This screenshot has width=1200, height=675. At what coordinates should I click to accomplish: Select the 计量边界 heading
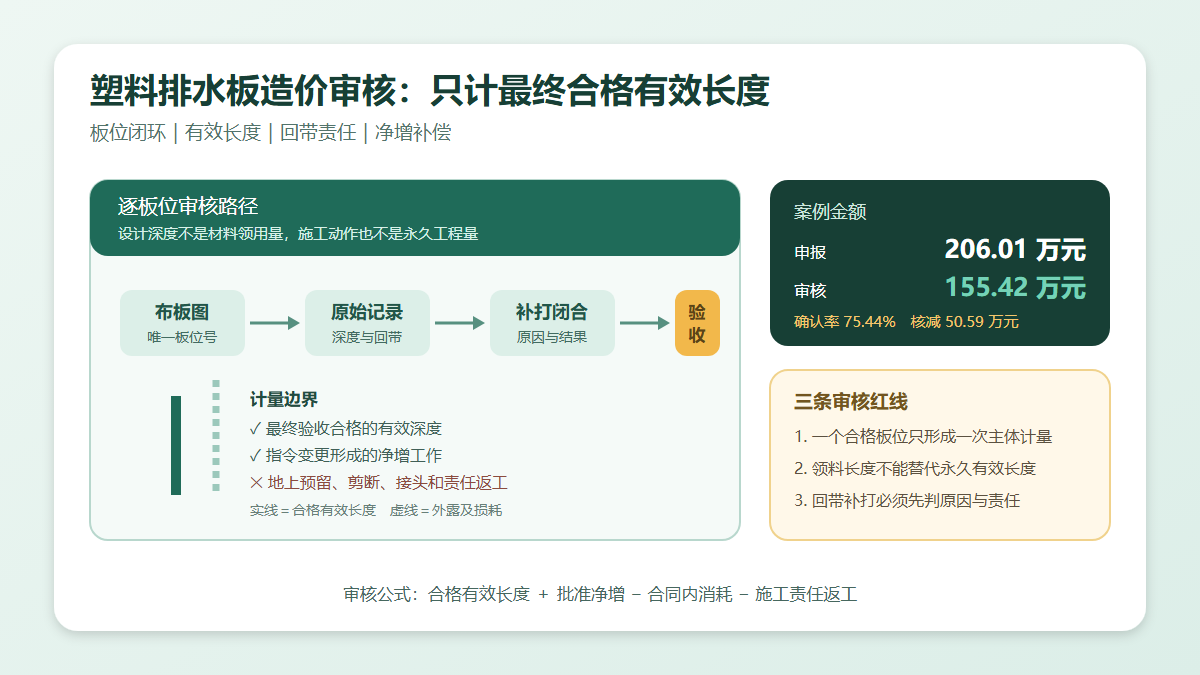(284, 400)
